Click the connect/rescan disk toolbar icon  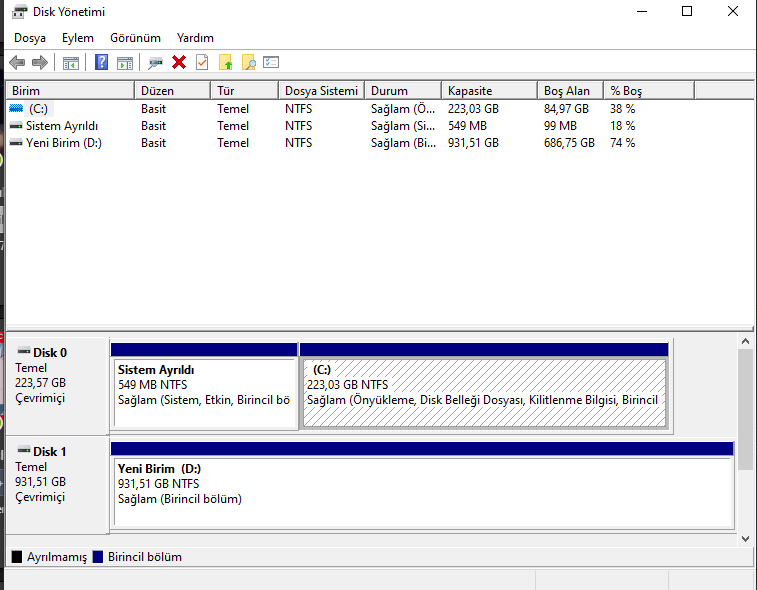coord(155,63)
